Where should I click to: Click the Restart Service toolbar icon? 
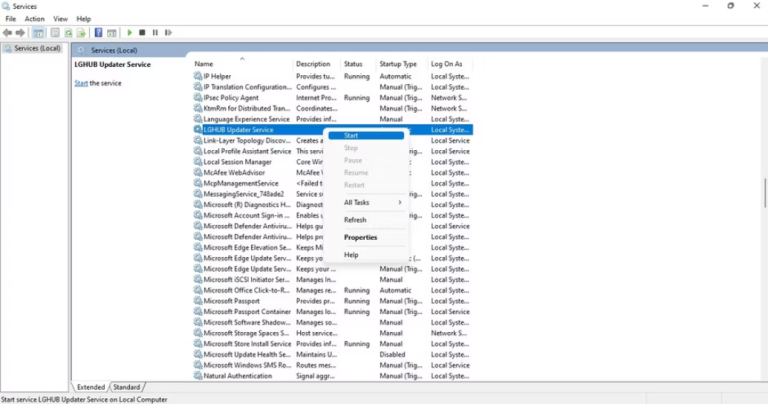[167, 32]
